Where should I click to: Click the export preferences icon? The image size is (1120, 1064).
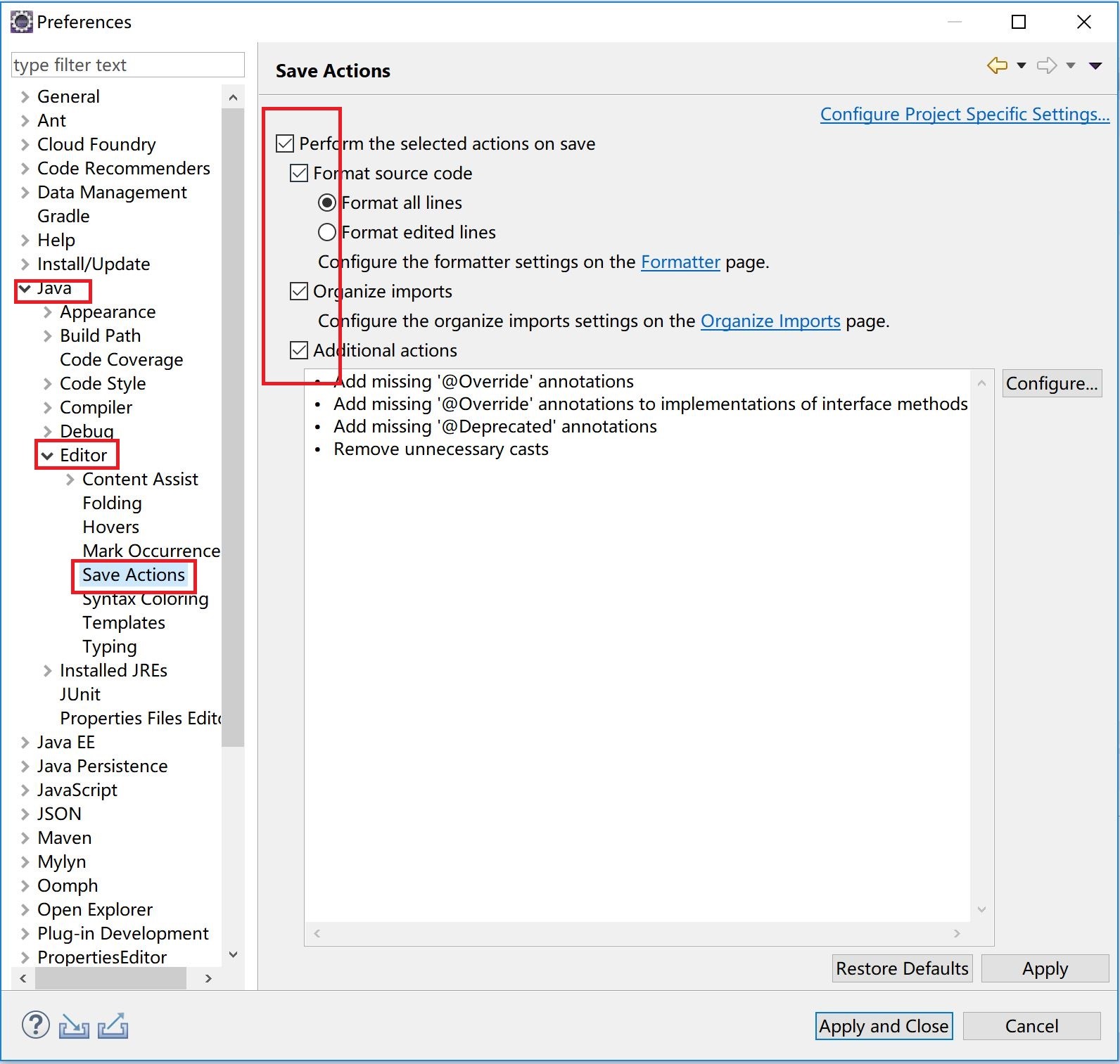click(113, 1026)
